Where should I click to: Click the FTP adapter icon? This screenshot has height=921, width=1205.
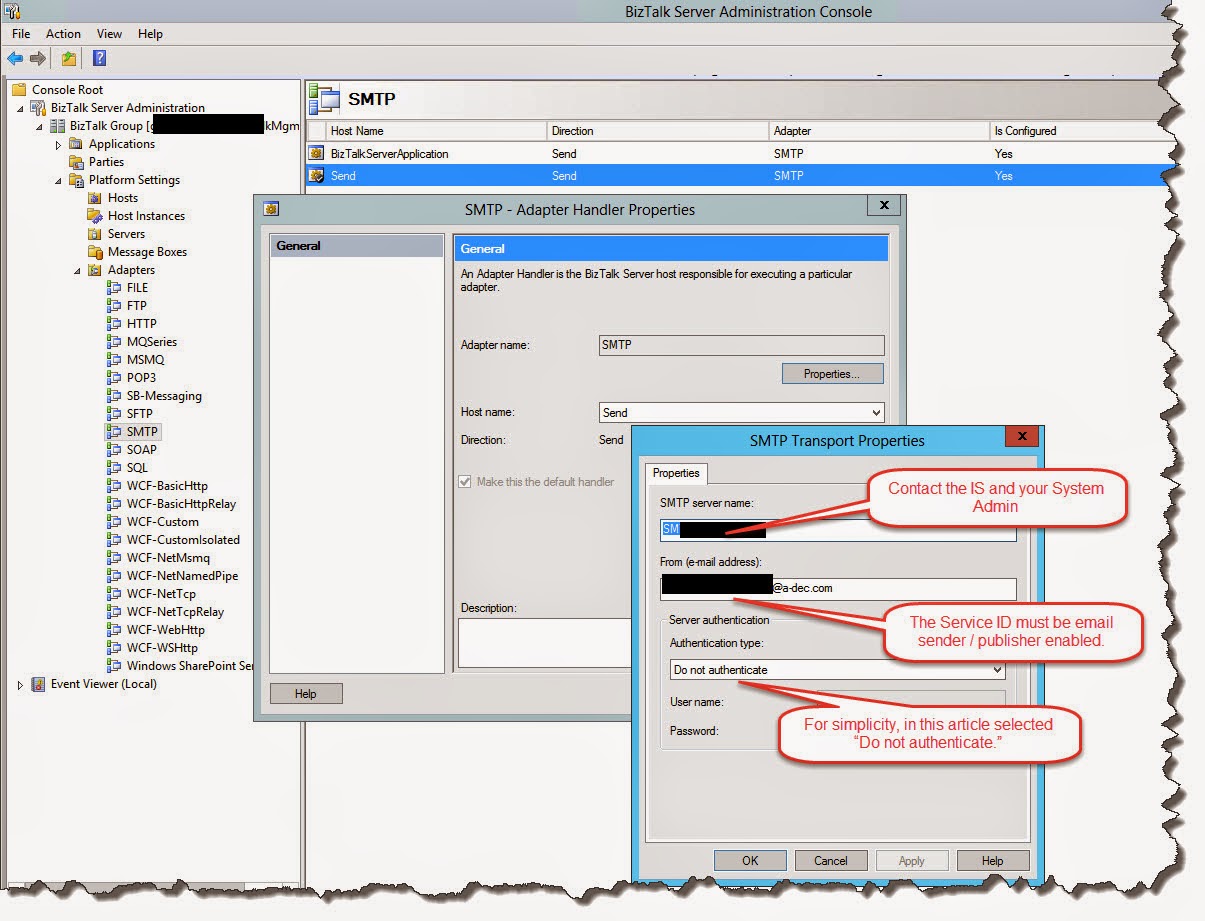pyautogui.click(x=114, y=306)
